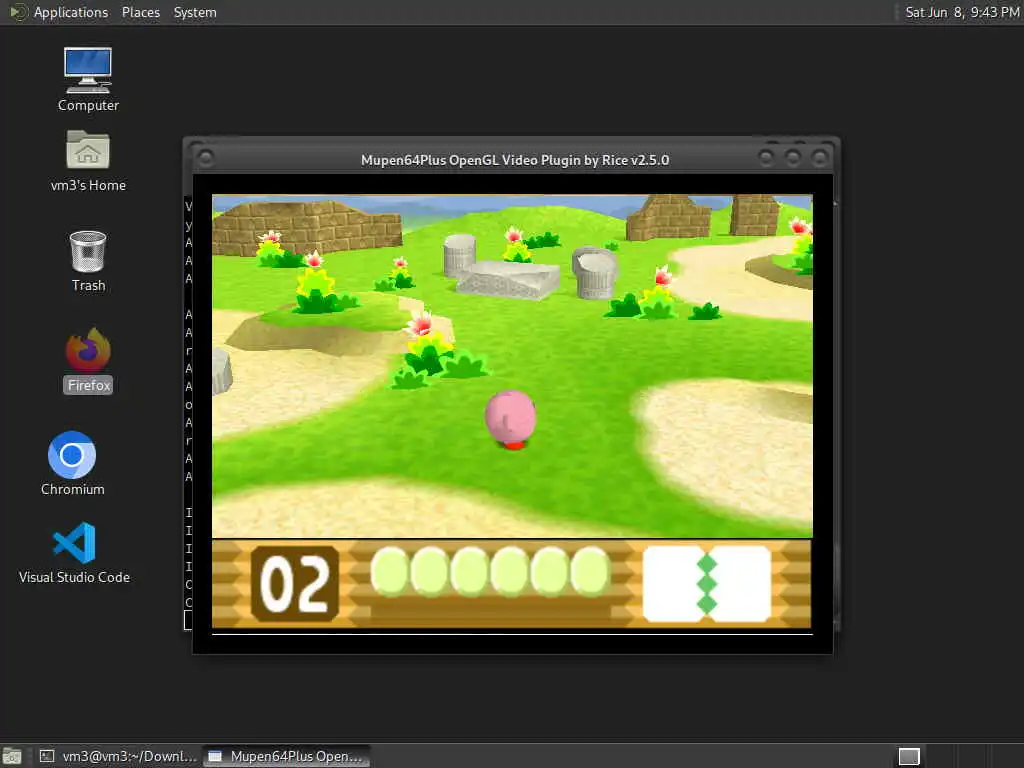Switch to Mupen64Plus taskbar entry

pyautogui.click(x=286, y=756)
